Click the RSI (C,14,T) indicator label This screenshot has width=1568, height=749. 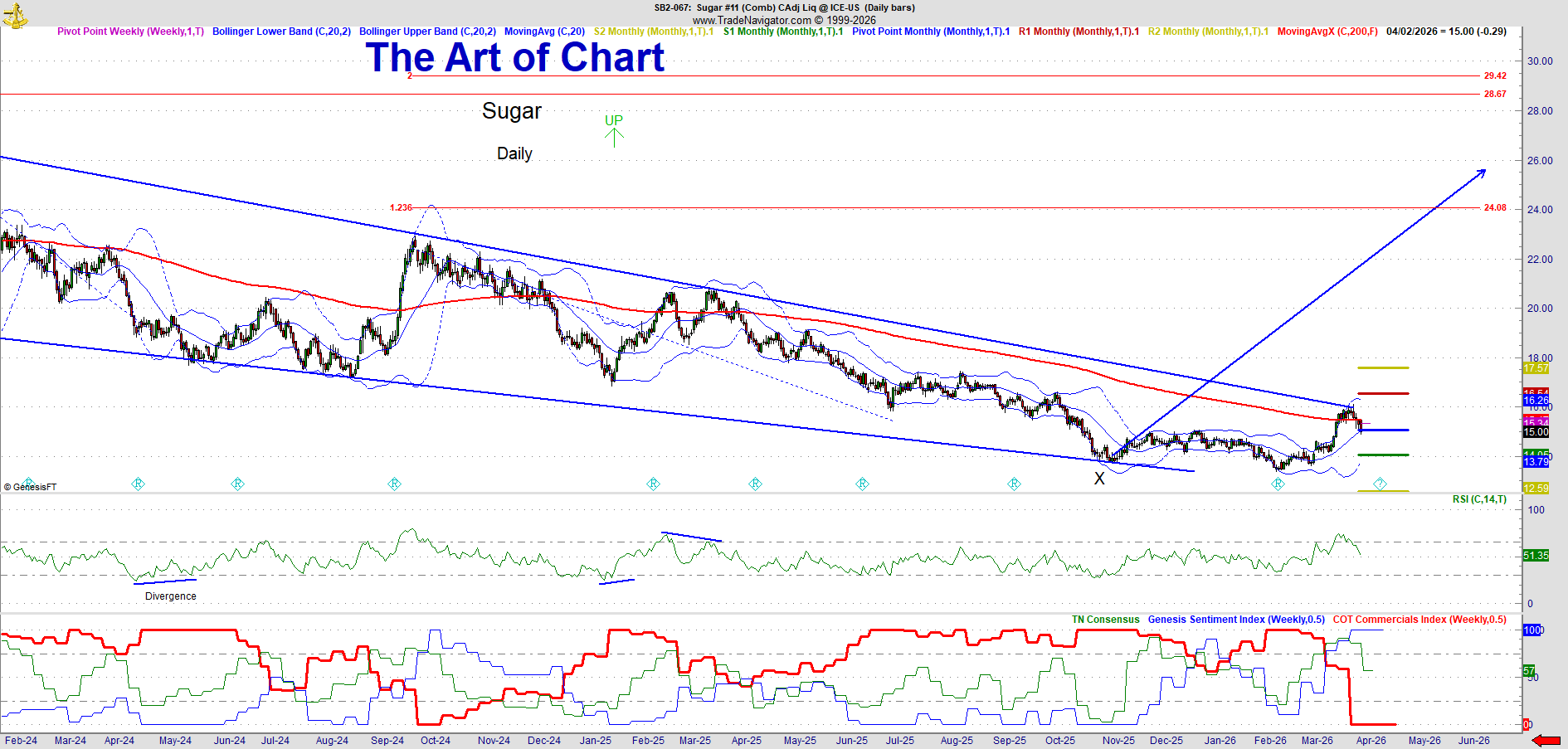(1479, 499)
